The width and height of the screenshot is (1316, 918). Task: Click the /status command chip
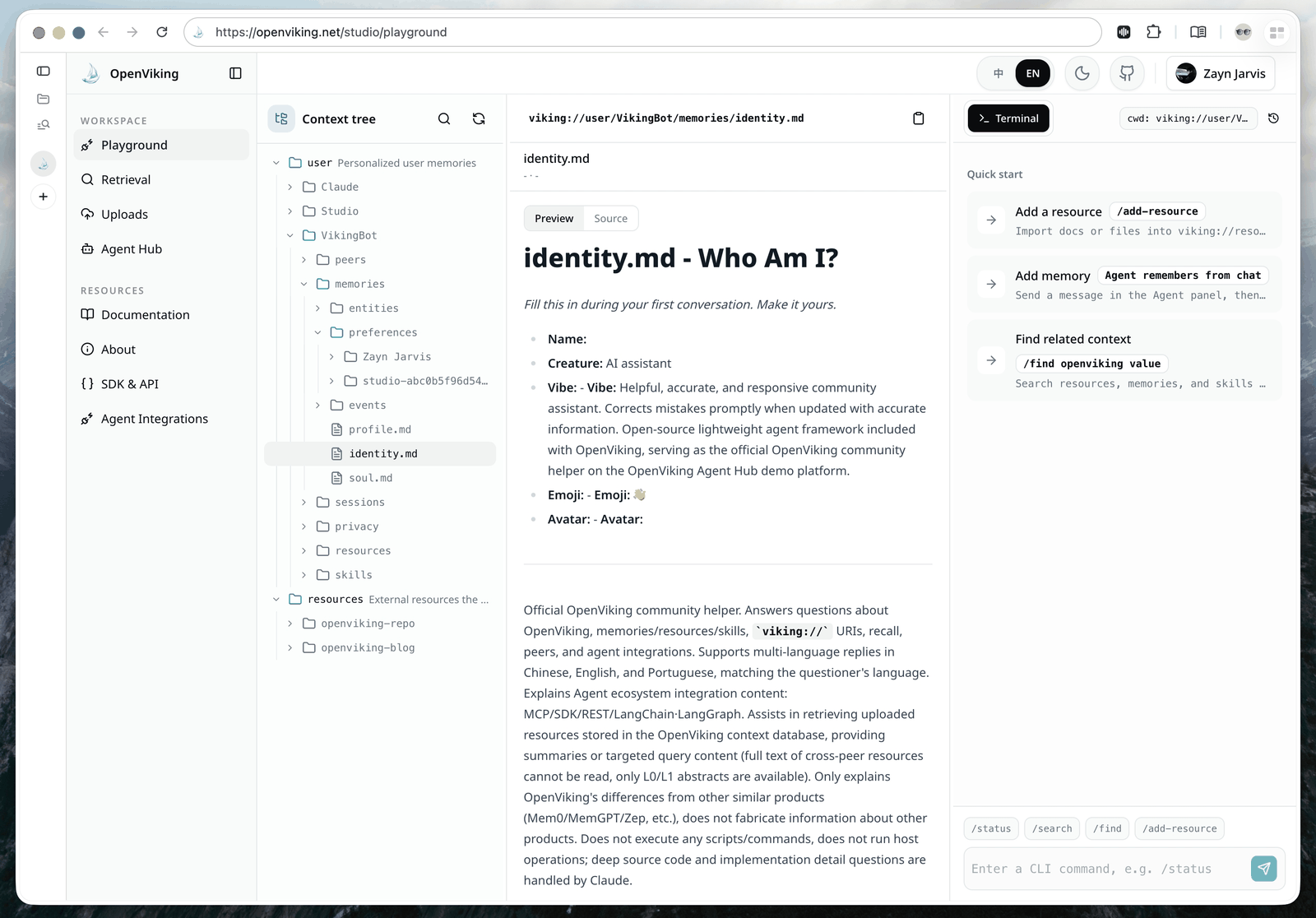pyautogui.click(x=991, y=828)
